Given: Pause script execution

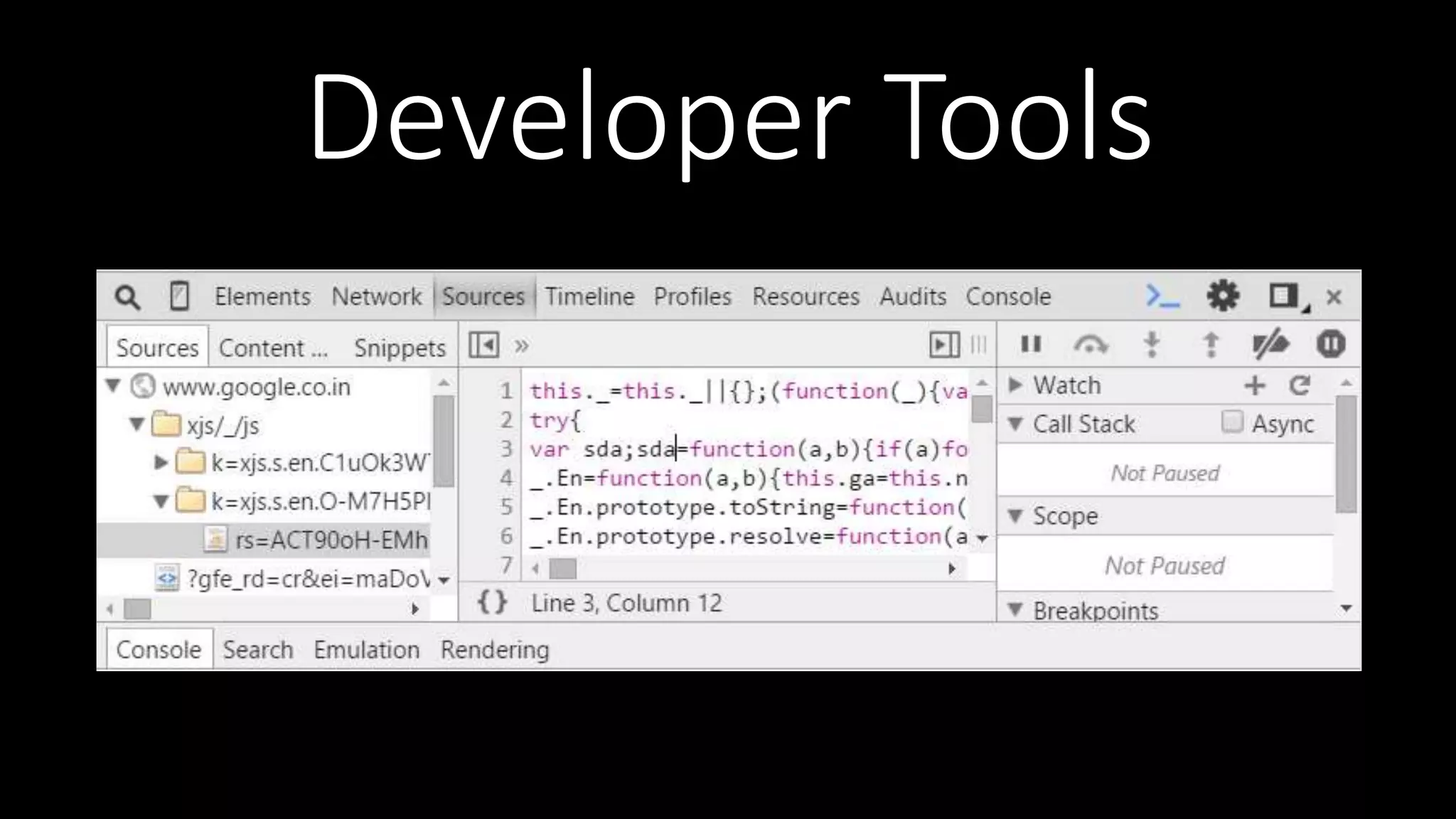Looking at the screenshot, I should [x=1031, y=345].
